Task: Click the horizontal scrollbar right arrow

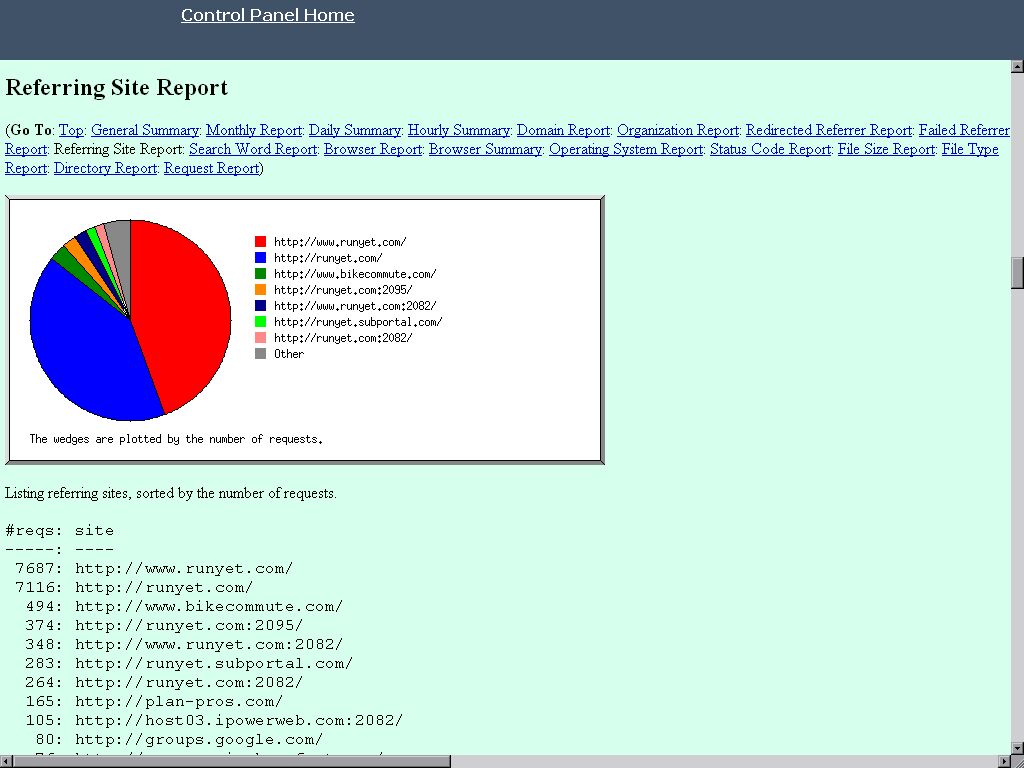Action: (x=1001, y=761)
